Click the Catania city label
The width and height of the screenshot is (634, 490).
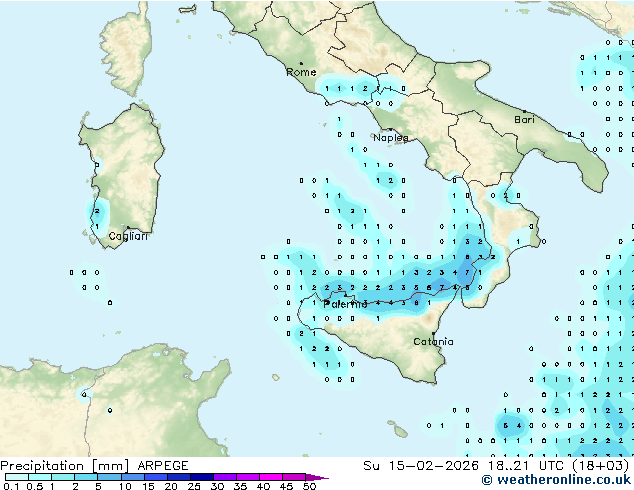click(433, 342)
